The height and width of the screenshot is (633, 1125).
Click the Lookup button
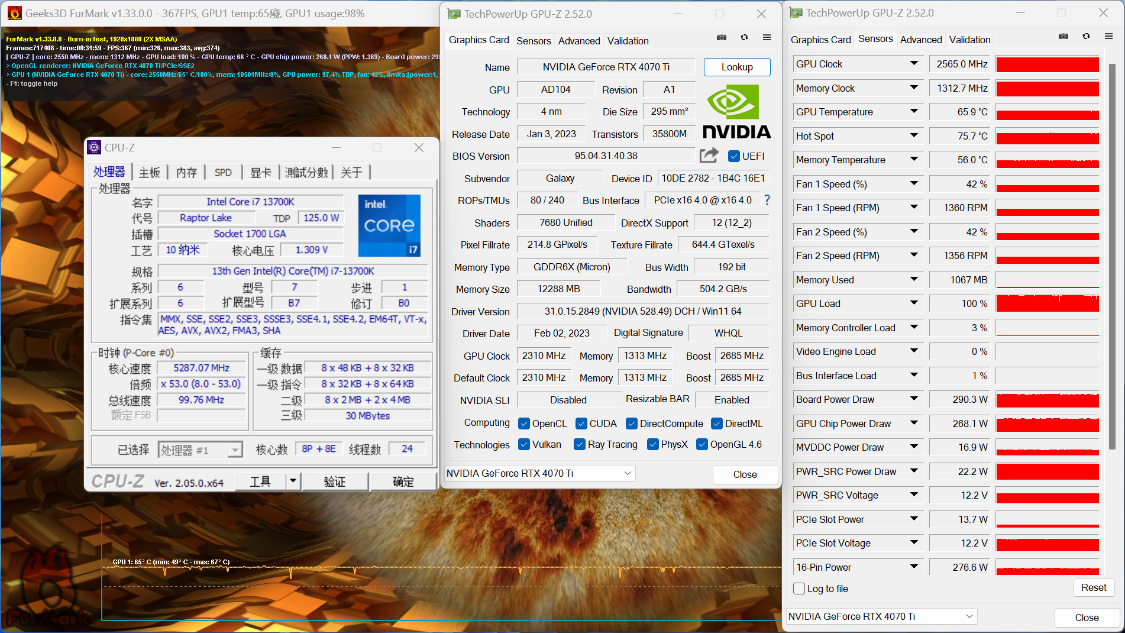coord(737,67)
